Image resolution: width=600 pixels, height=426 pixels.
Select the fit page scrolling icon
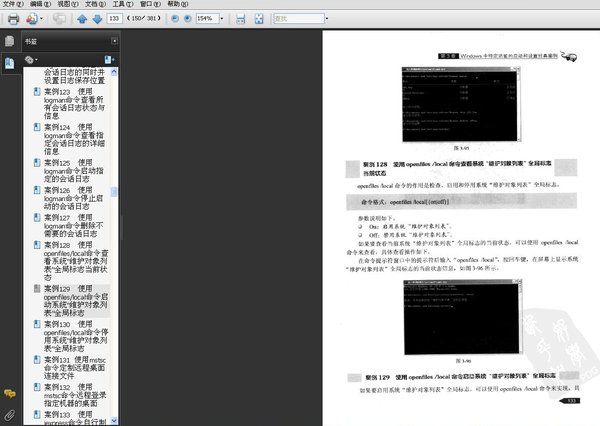(241, 18)
